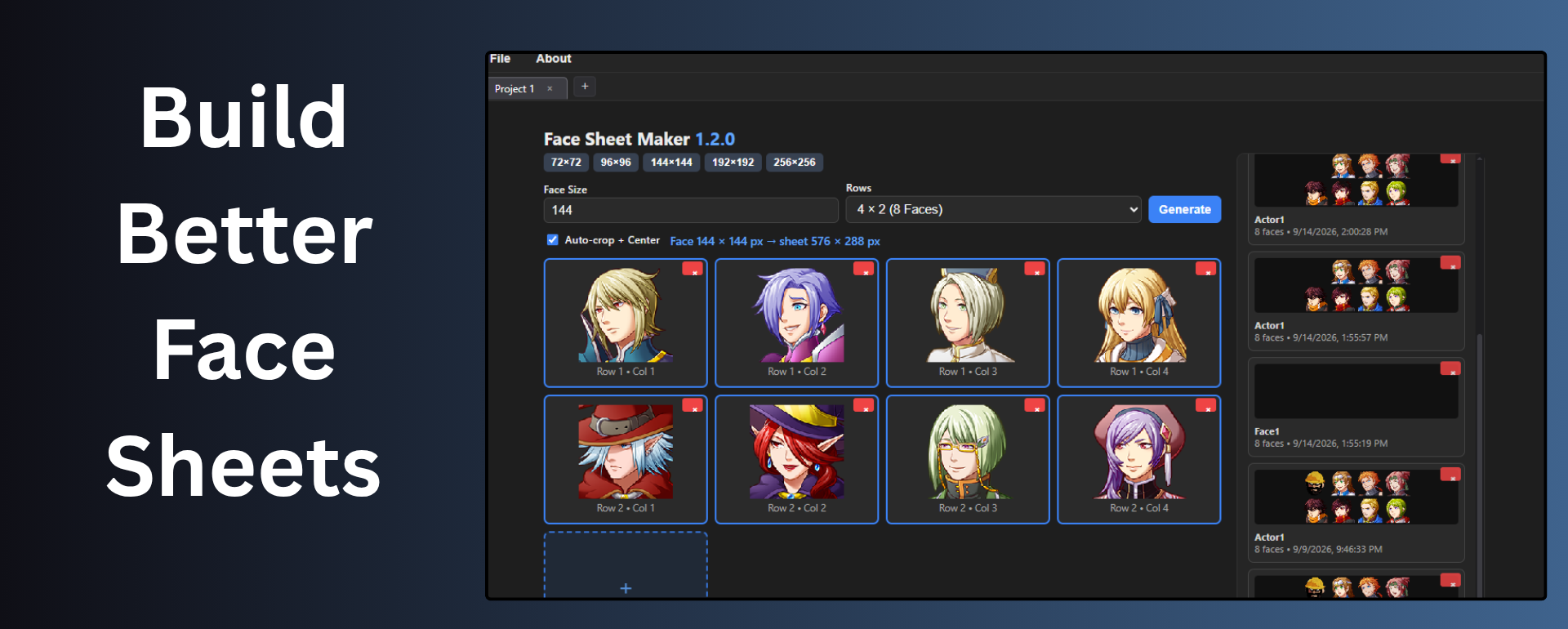Remove the face in Row 2 Col 1
Viewport: 1568px width, 629px height.
693,405
